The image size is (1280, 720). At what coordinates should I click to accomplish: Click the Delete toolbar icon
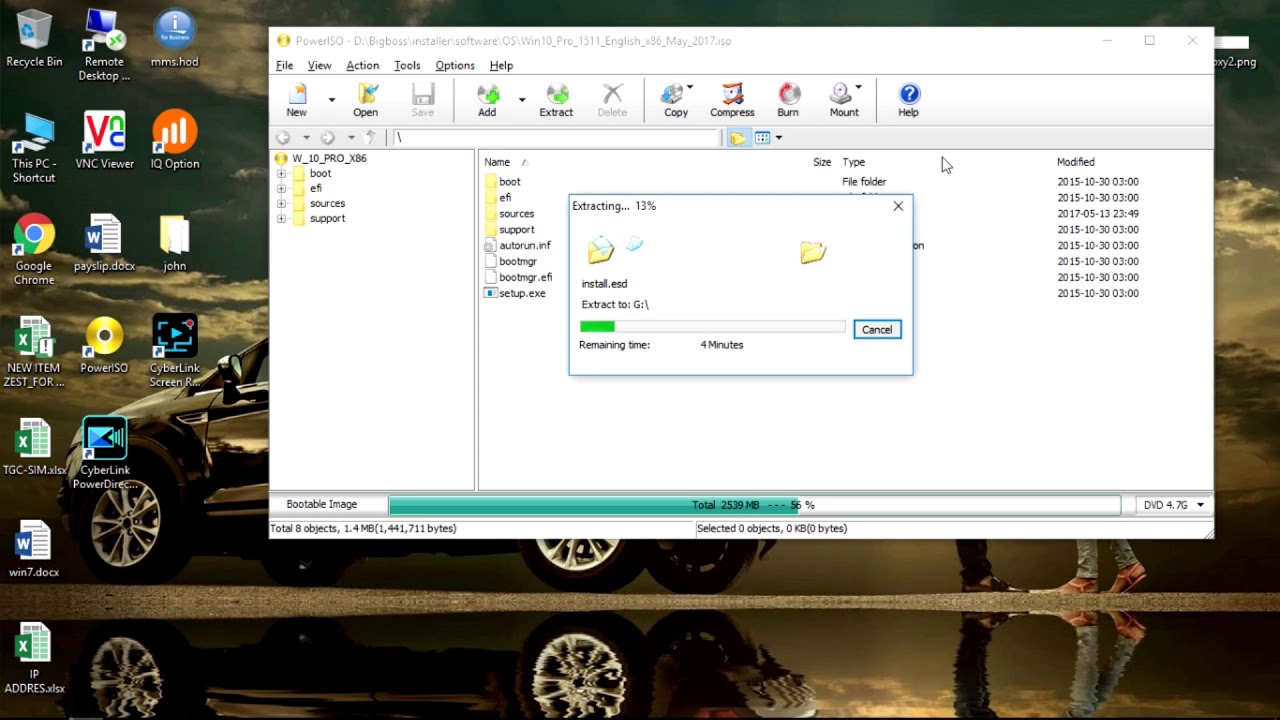612,100
